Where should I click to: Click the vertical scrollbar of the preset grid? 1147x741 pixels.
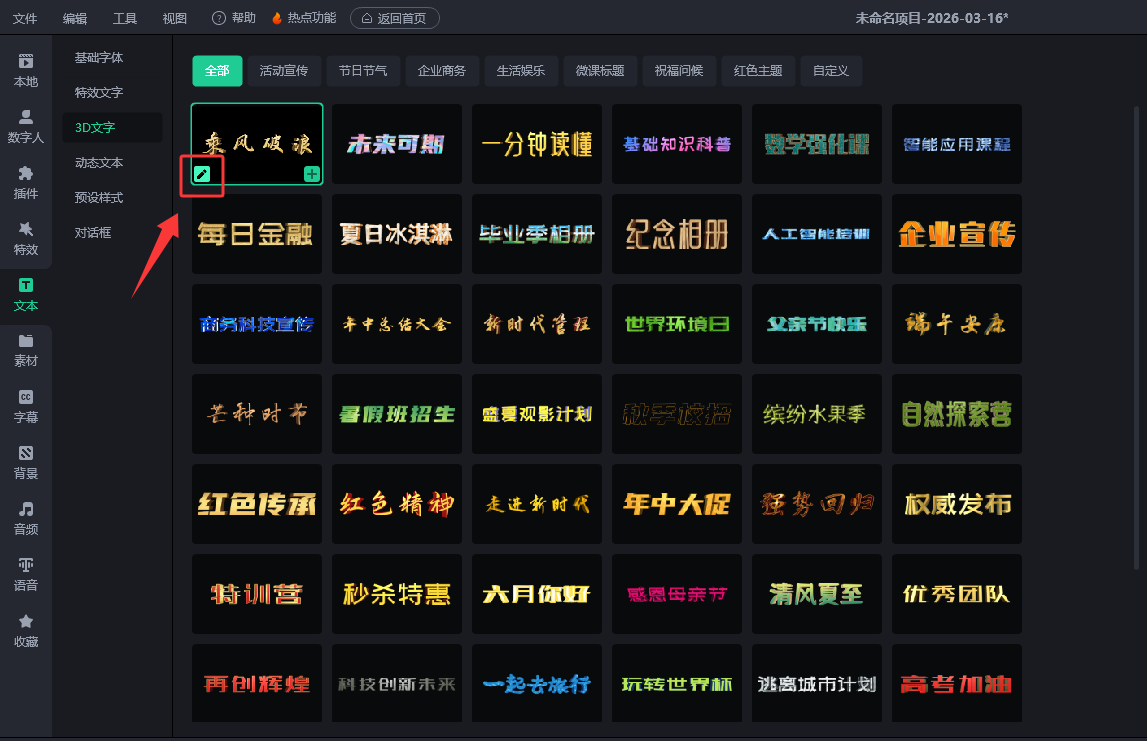click(x=1137, y=330)
